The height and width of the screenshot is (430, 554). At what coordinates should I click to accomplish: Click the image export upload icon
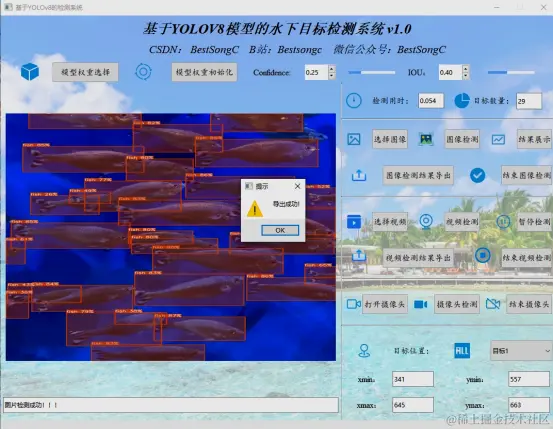tap(359, 175)
